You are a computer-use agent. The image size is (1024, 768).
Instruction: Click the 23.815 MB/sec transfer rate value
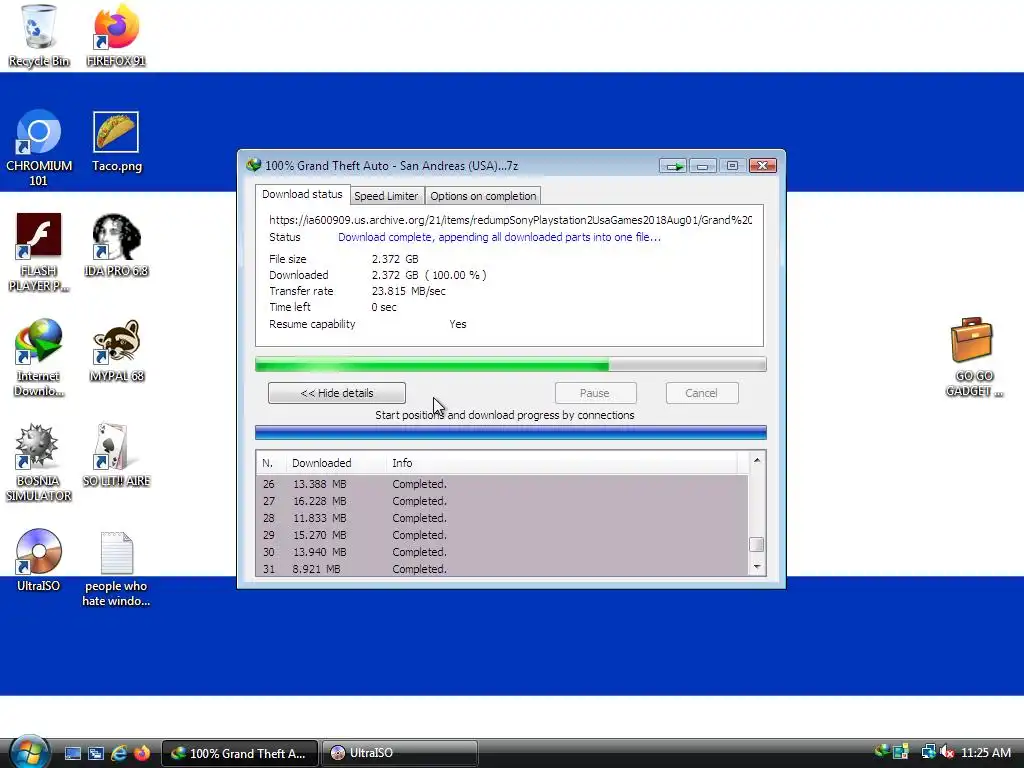click(x=409, y=291)
